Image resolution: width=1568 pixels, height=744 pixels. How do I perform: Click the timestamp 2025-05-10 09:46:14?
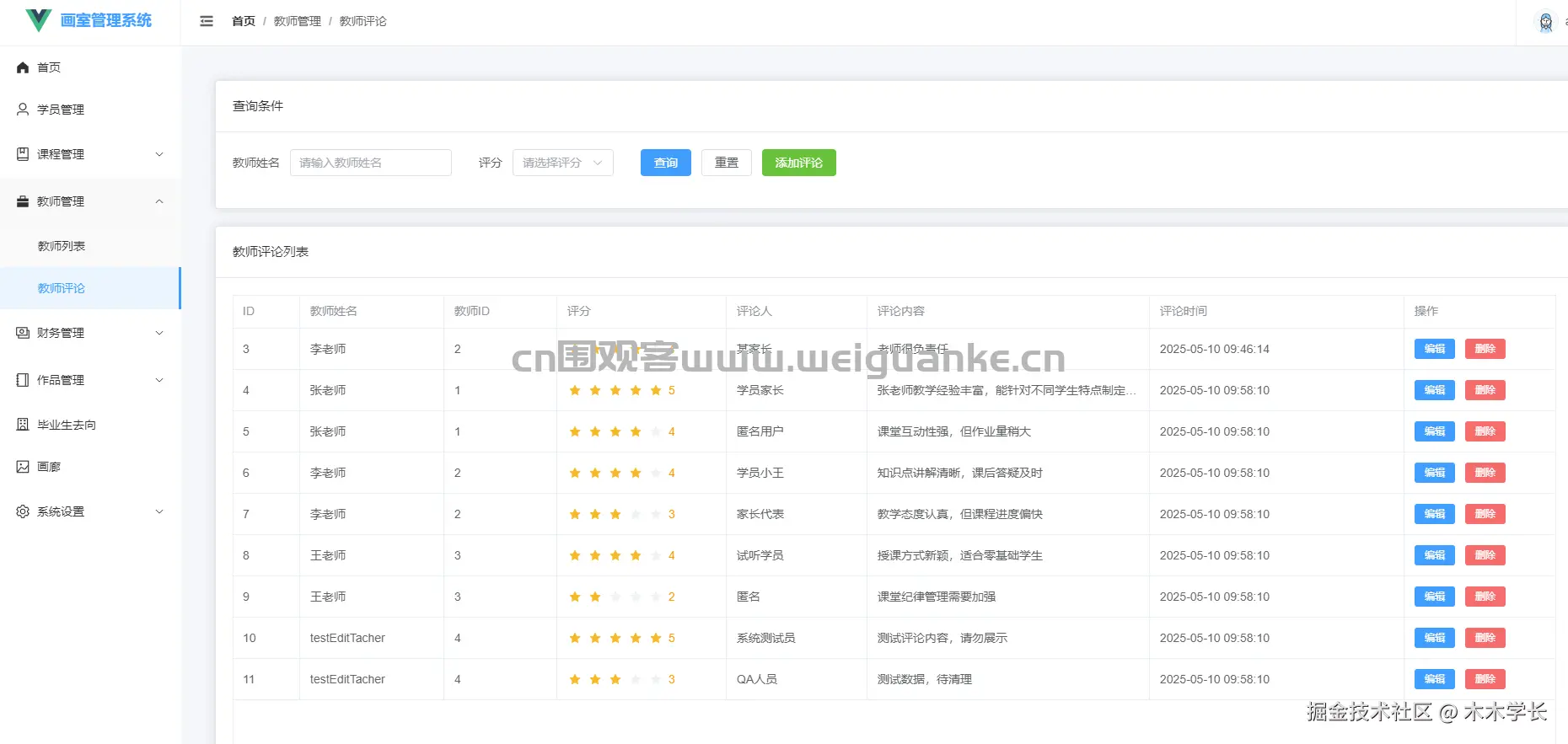pyautogui.click(x=1215, y=349)
